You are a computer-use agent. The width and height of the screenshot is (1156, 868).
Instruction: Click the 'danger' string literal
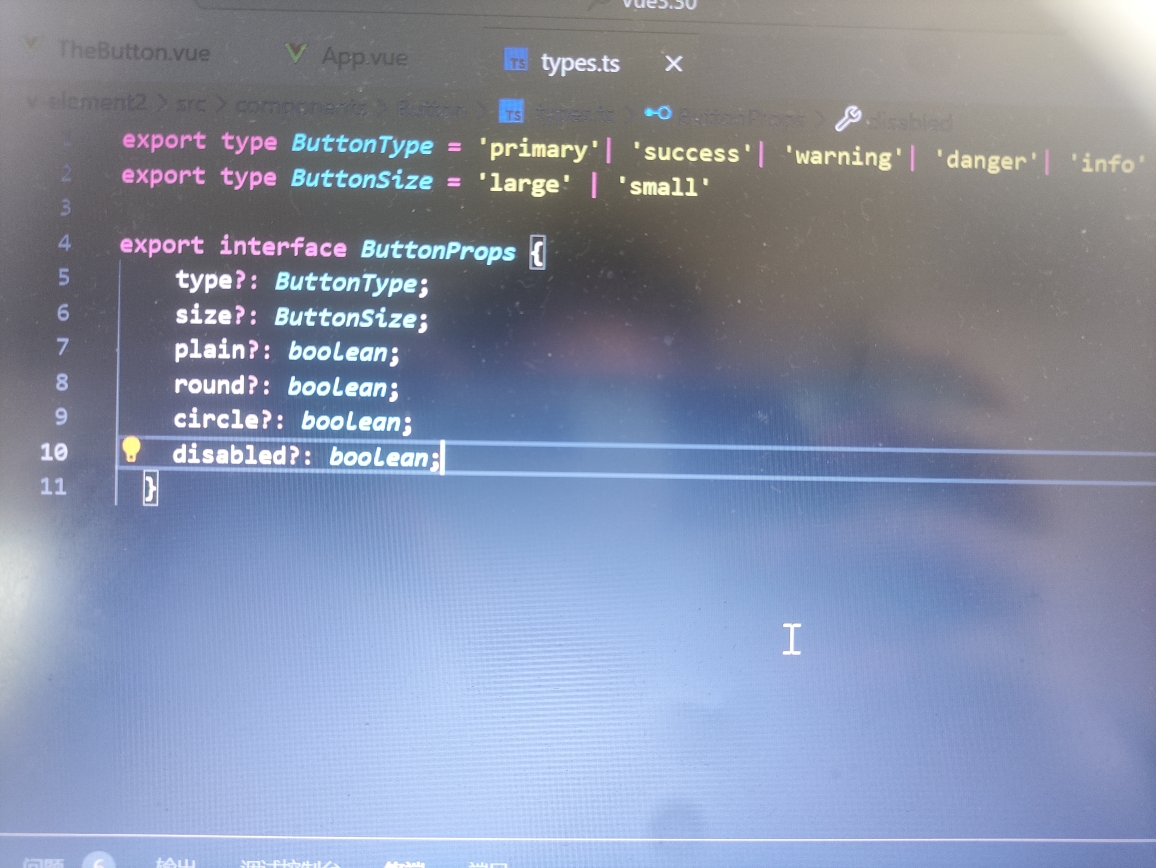986,160
